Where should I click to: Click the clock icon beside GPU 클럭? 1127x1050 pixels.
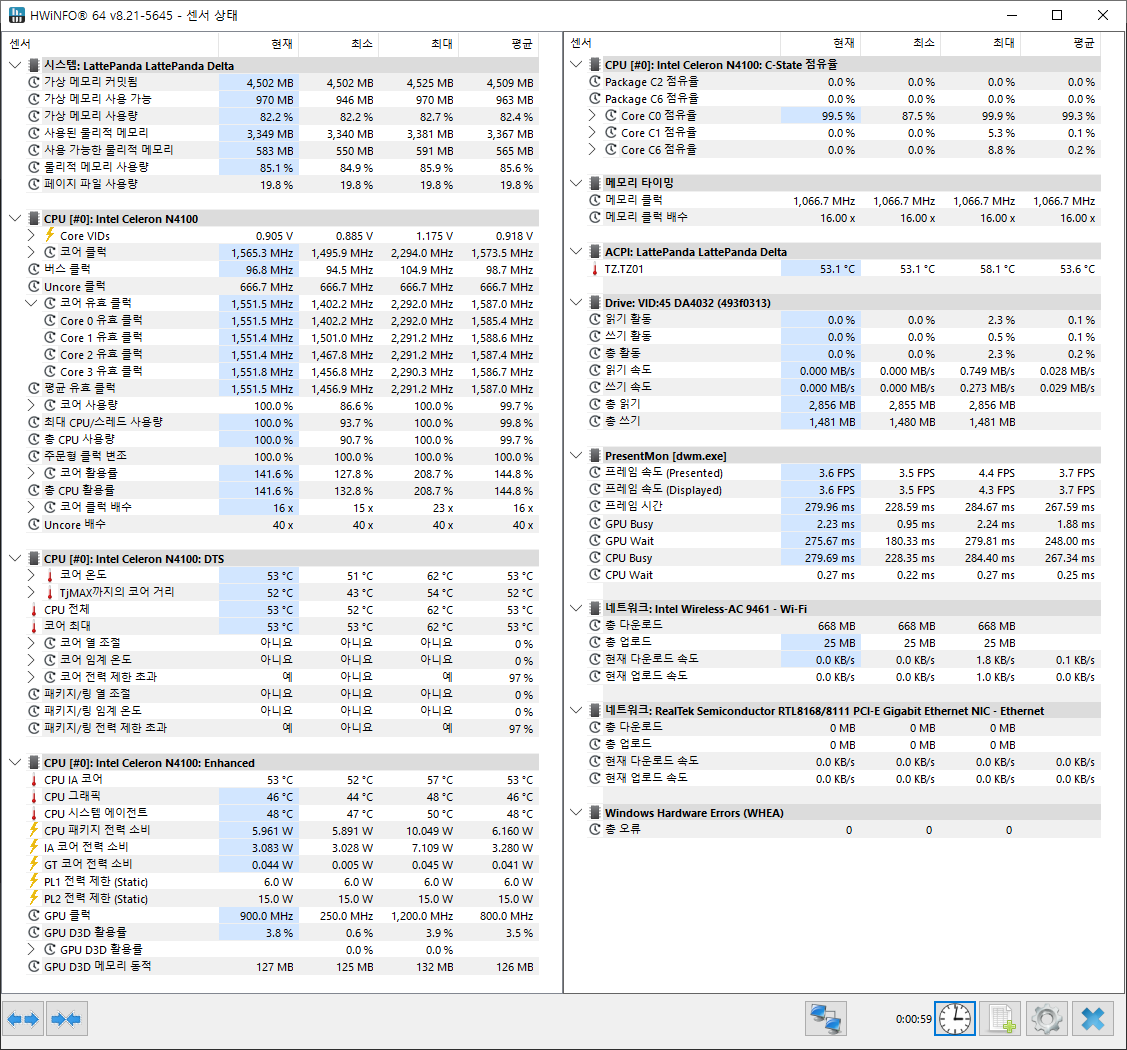point(34,915)
